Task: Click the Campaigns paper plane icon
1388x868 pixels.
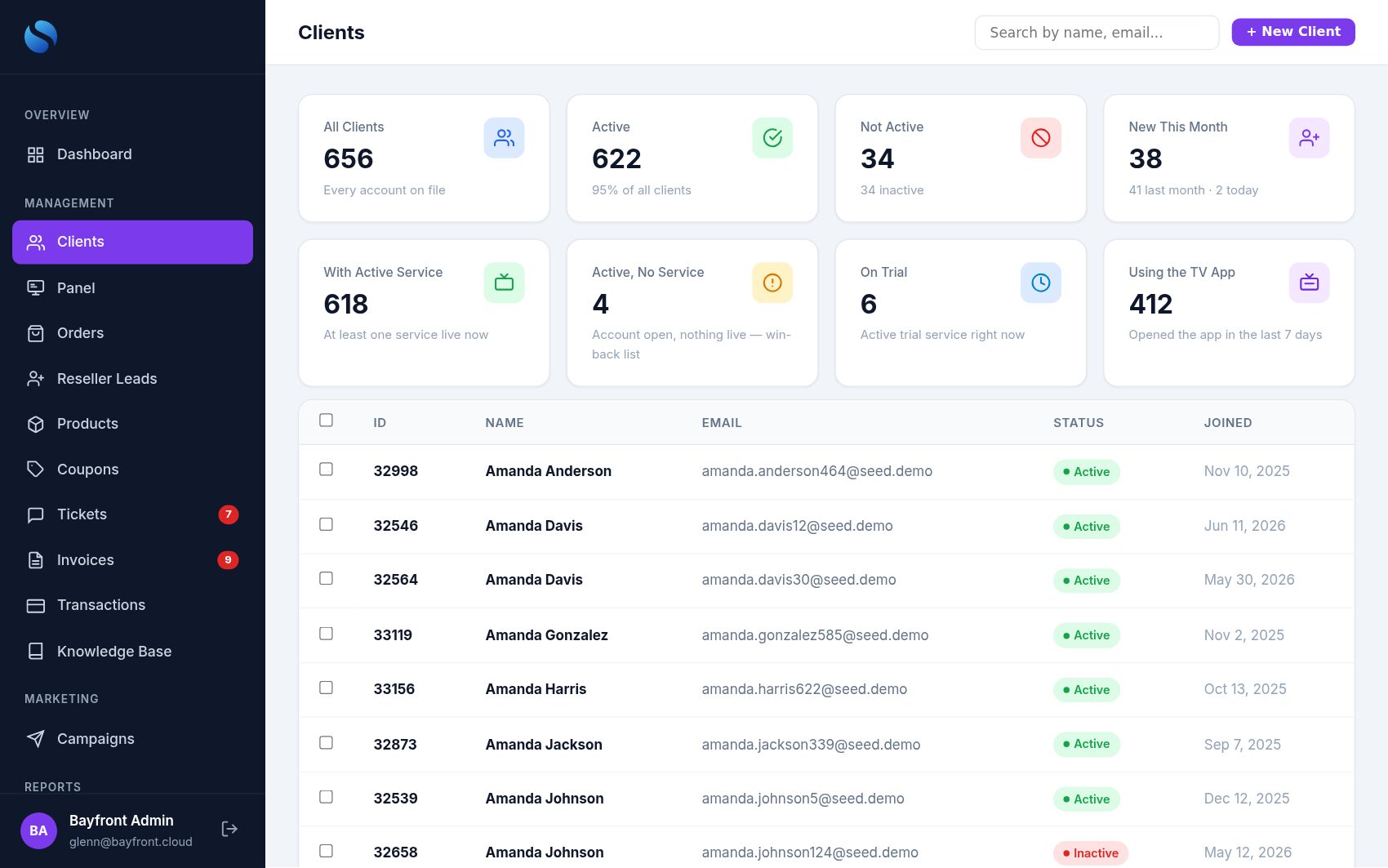Action: [x=36, y=739]
